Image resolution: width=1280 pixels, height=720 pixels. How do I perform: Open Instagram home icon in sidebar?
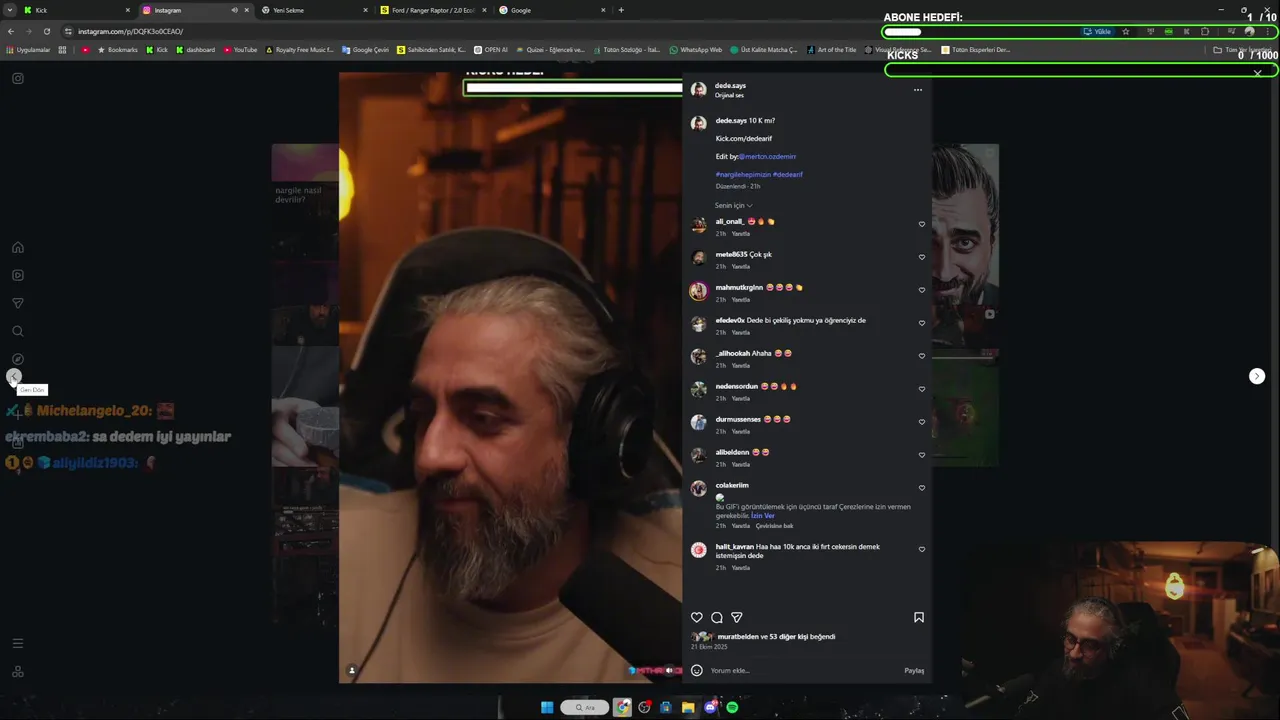pos(18,247)
